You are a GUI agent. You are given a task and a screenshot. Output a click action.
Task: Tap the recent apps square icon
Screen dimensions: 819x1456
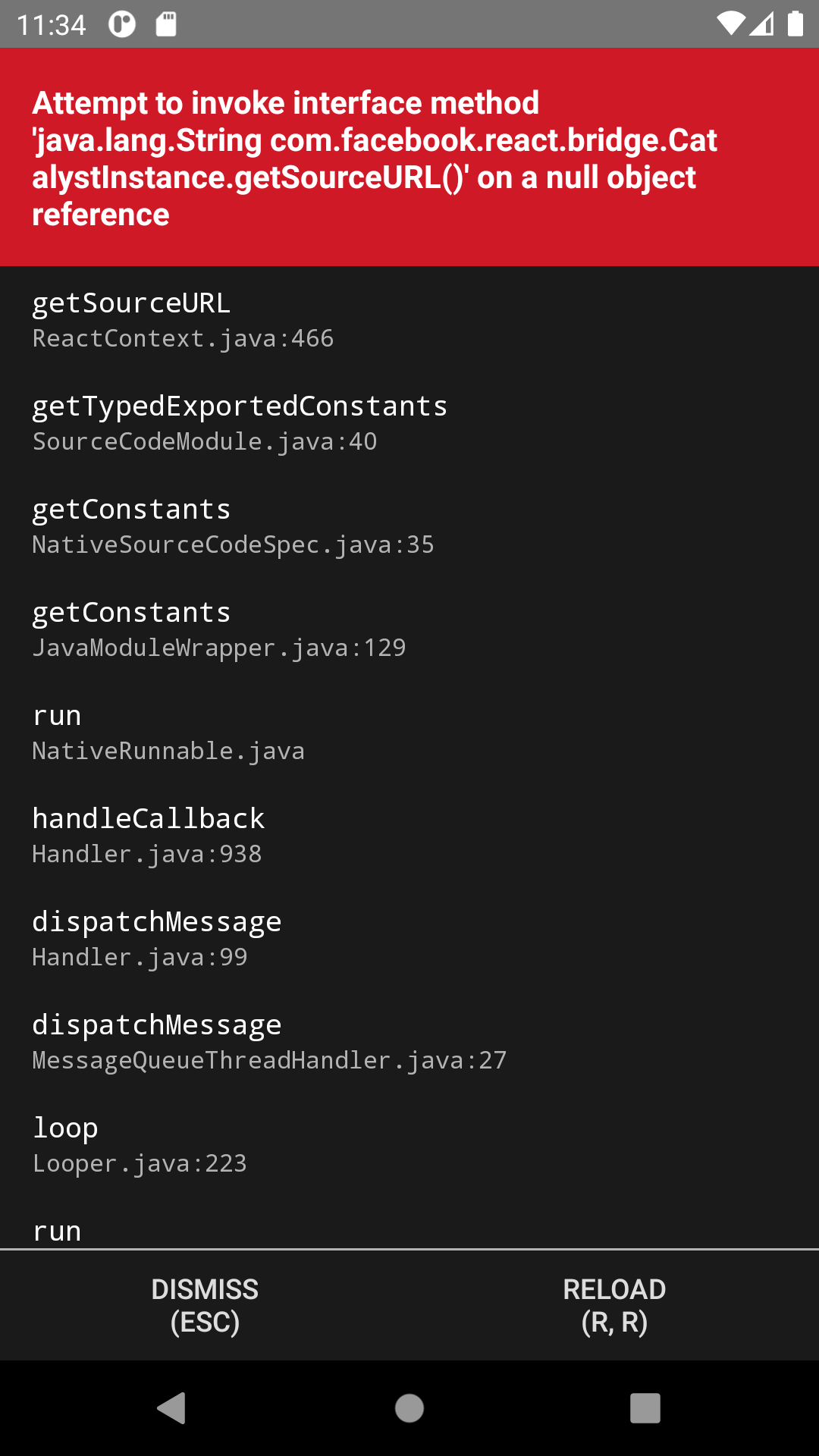[645, 1408]
